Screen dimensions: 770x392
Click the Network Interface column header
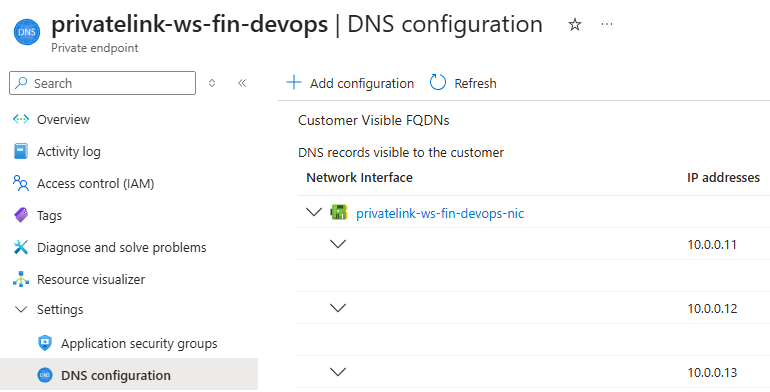coord(359,177)
